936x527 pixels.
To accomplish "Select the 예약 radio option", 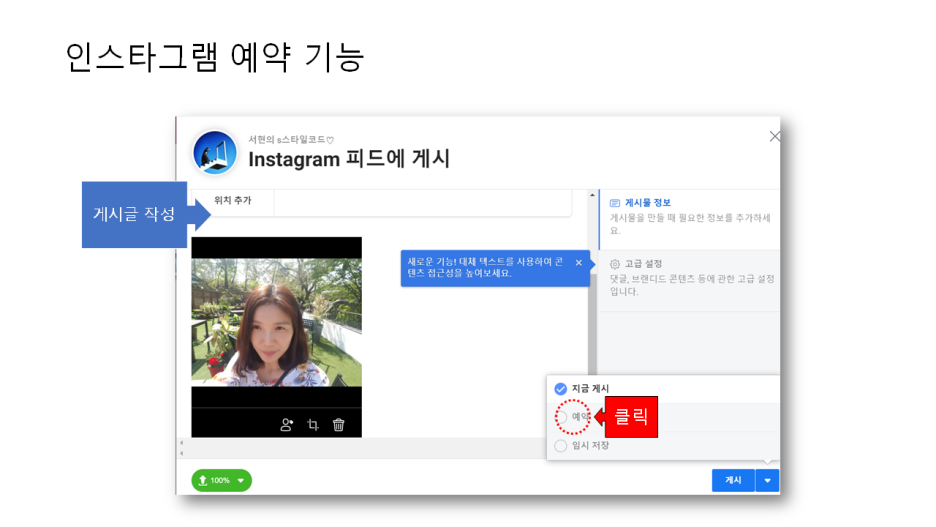I will coord(562,417).
